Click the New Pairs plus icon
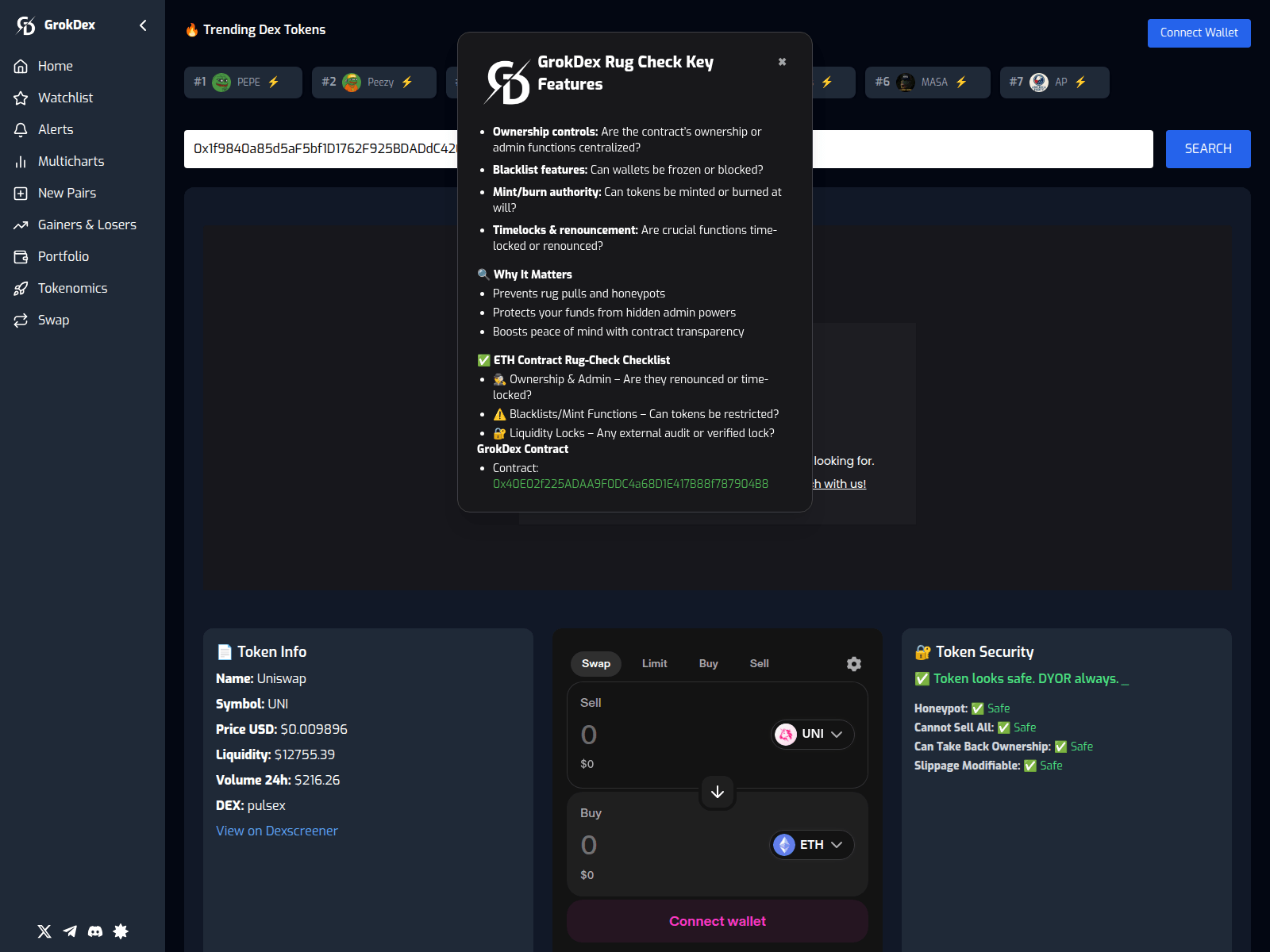The height and width of the screenshot is (952, 1270). coord(21,193)
